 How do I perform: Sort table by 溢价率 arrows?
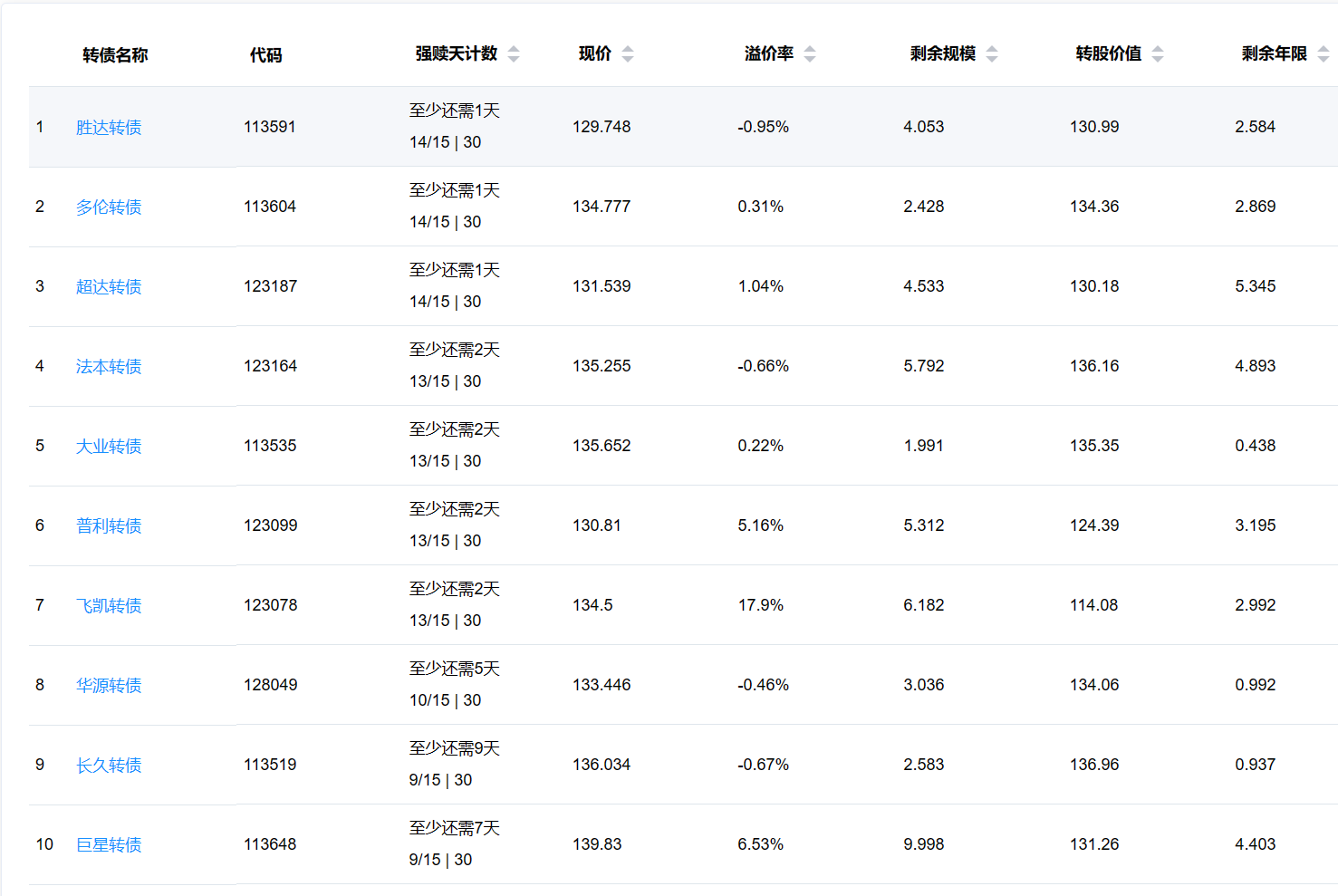click(810, 54)
